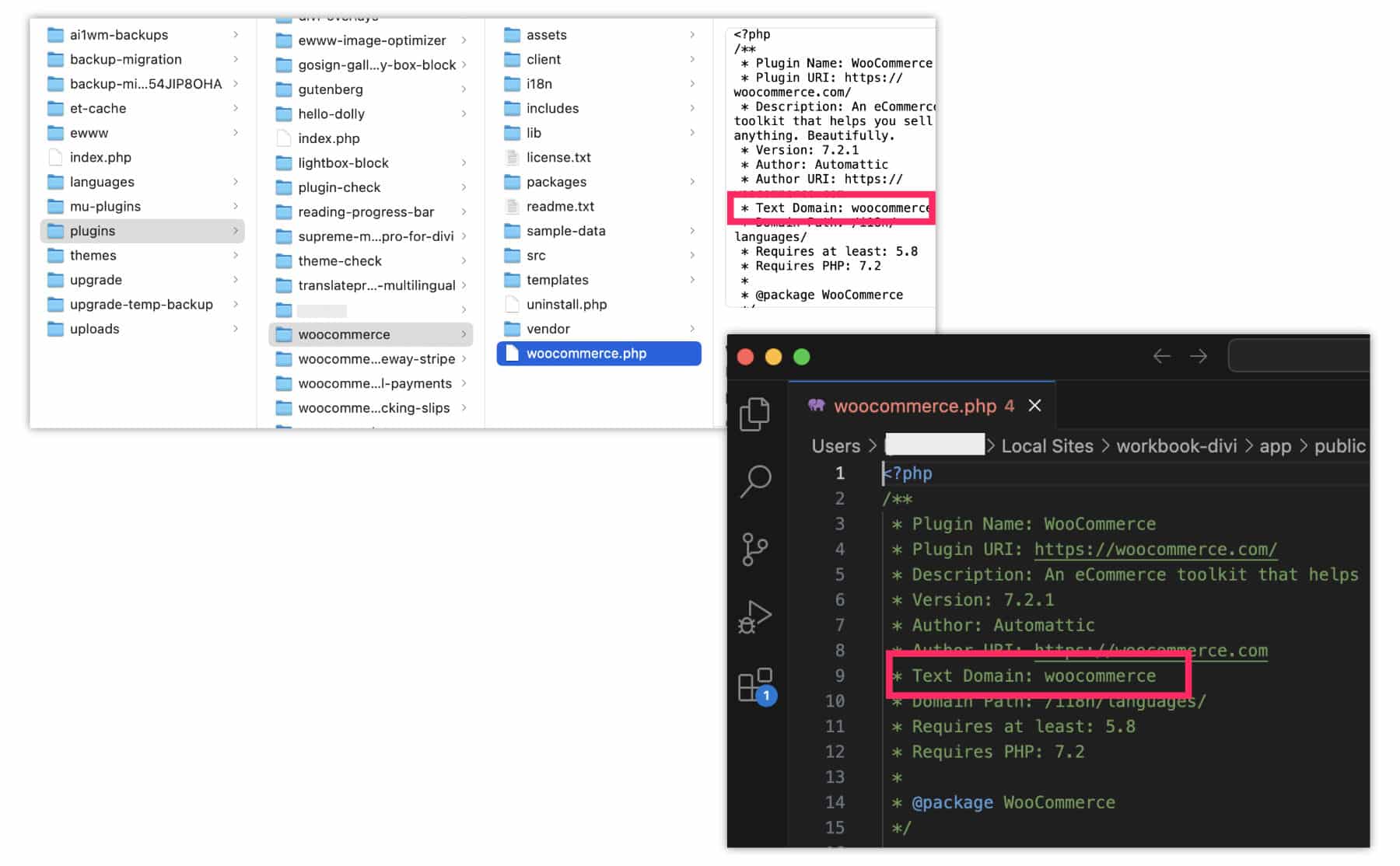
Task: Click the Version: 7.2.1 line in editor
Action: click(x=972, y=599)
